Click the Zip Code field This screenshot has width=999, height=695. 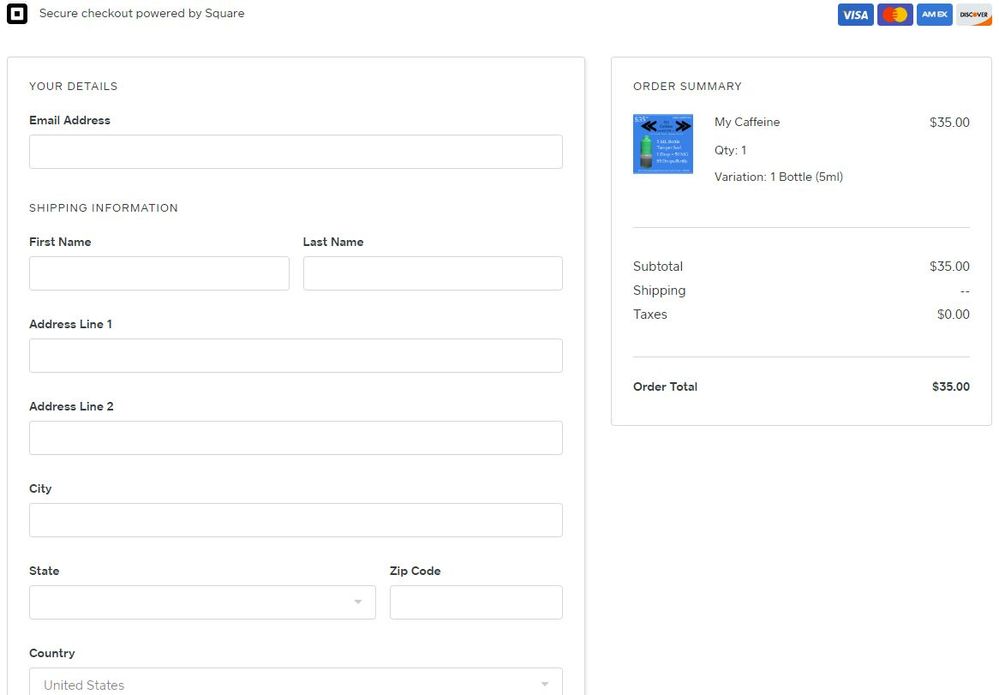[475, 602]
